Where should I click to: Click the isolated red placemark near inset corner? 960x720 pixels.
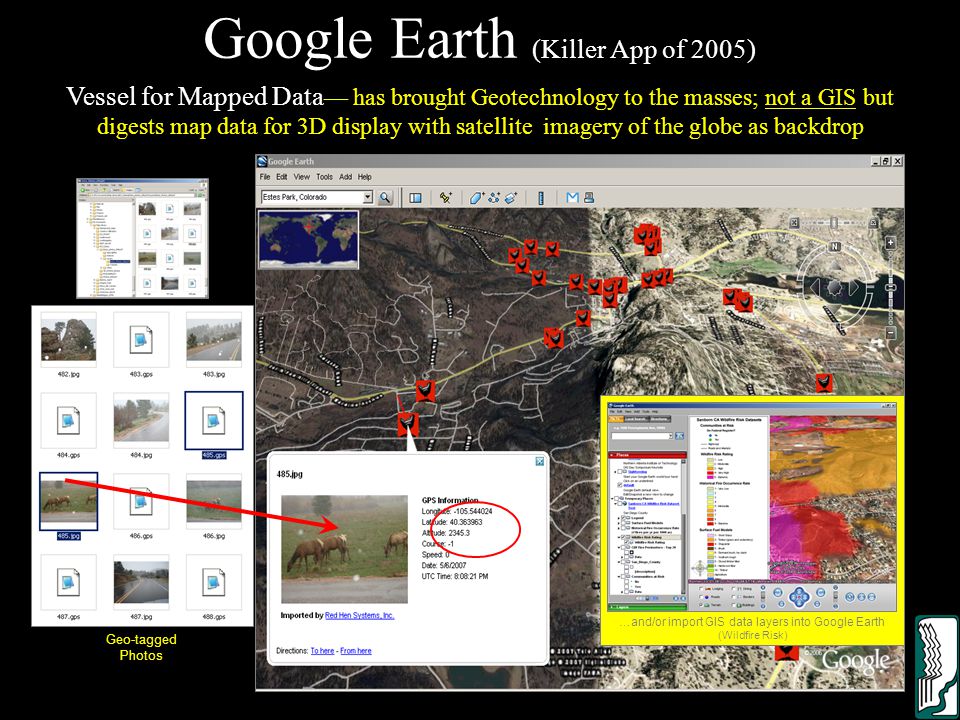[823, 383]
